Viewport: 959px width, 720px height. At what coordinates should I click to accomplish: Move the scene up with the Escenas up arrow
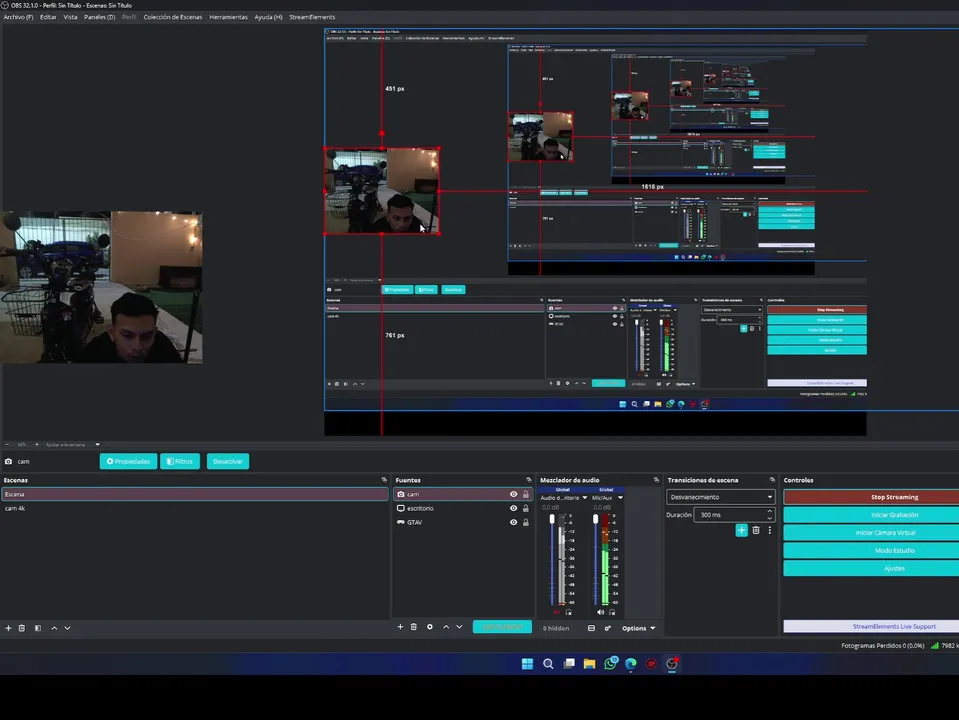pos(54,628)
